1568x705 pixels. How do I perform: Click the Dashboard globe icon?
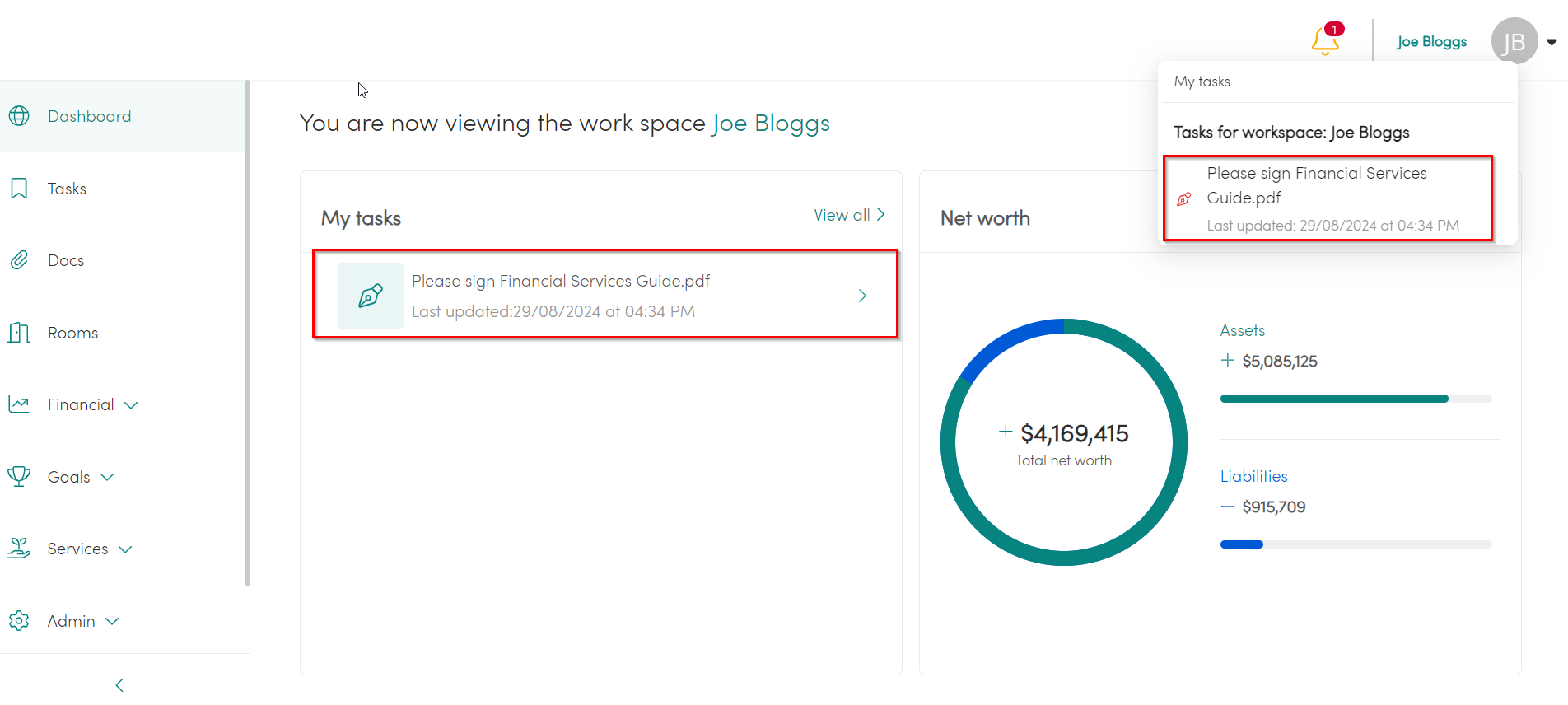pos(19,116)
